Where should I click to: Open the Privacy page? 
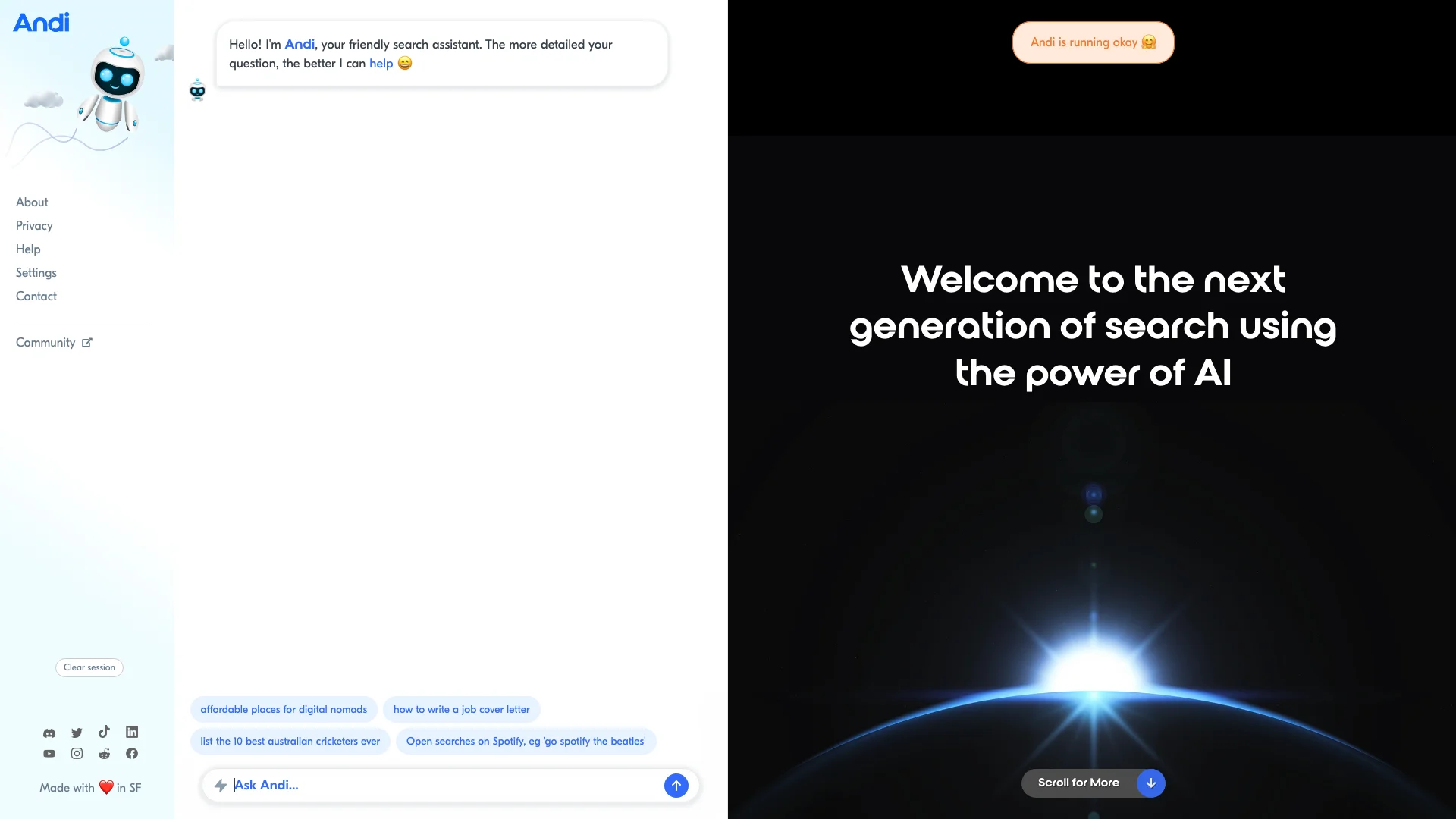coord(34,226)
